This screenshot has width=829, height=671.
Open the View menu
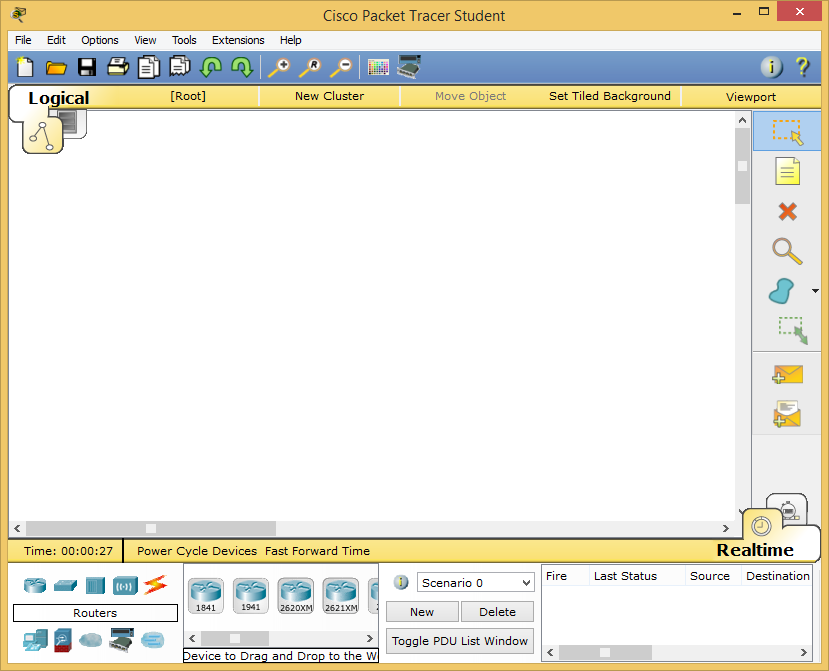pyautogui.click(x=145, y=40)
